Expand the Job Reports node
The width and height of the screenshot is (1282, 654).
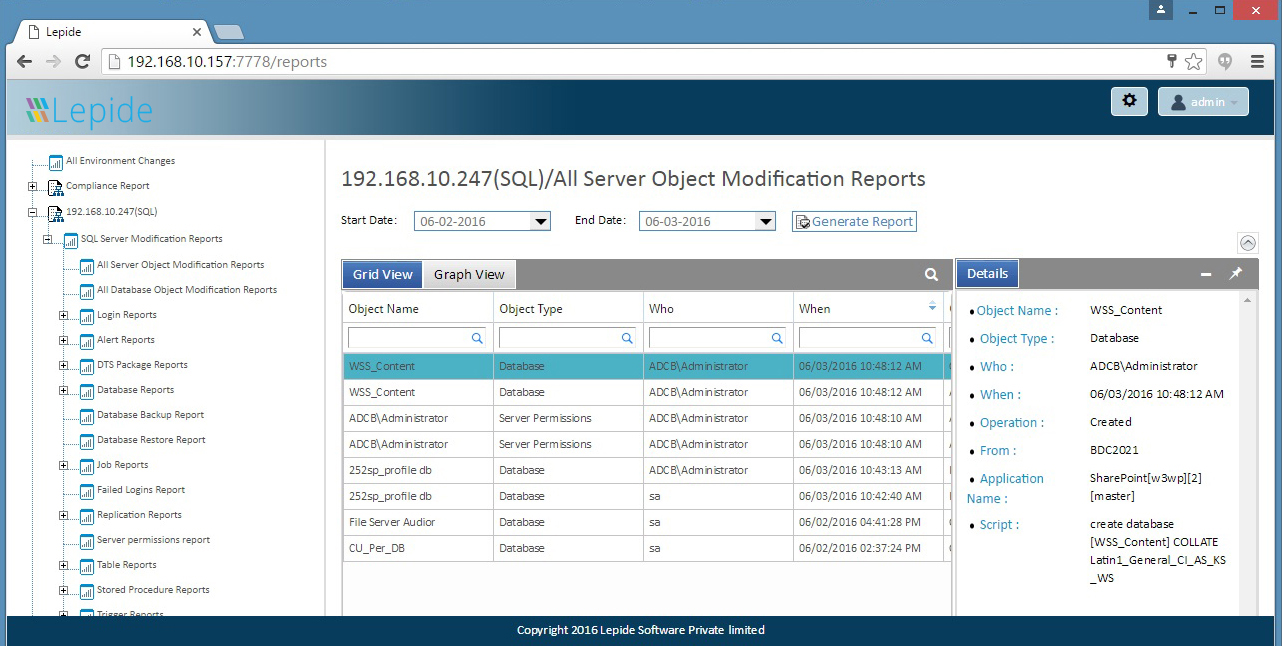64,465
